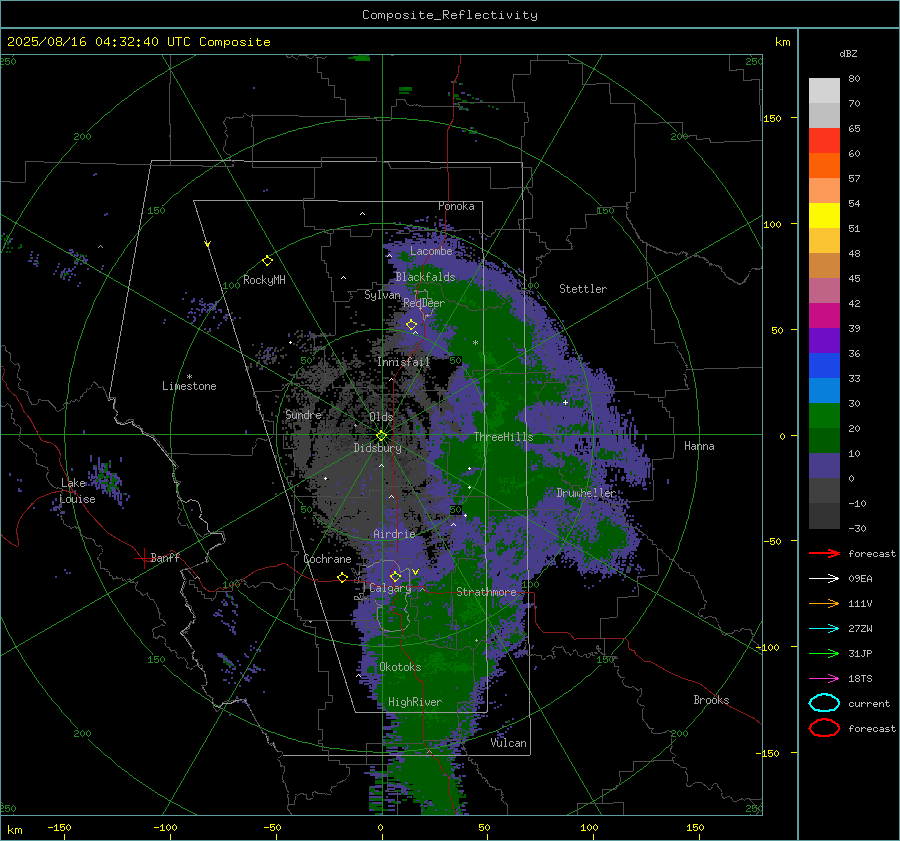Click the Composite_Reflectivity title
The width and height of the screenshot is (900, 841).
click(x=449, y=15)
